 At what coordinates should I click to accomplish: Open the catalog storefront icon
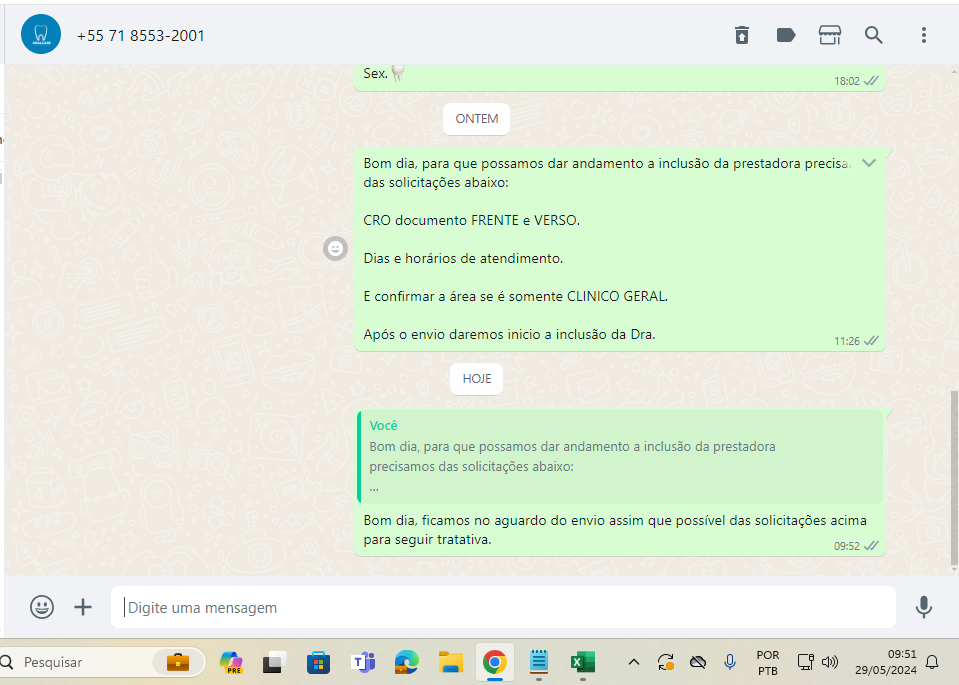[829, 35]
